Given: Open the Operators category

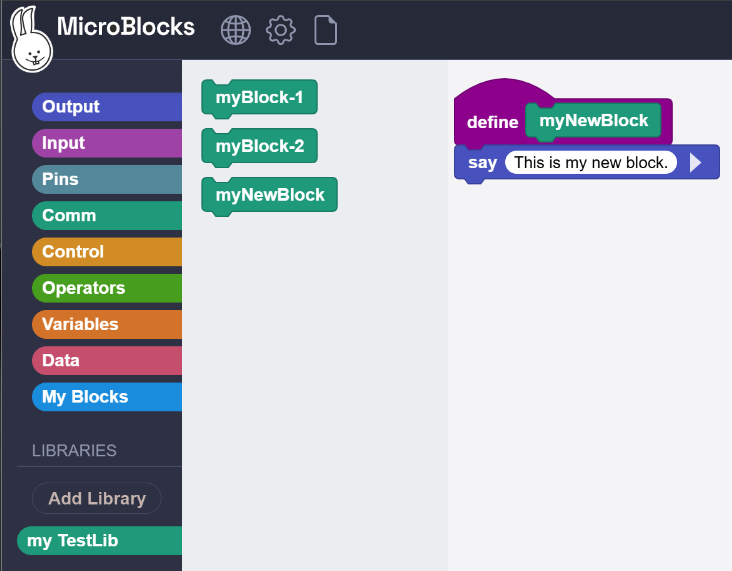Looking at the screenshot, I should coord(107,288).
